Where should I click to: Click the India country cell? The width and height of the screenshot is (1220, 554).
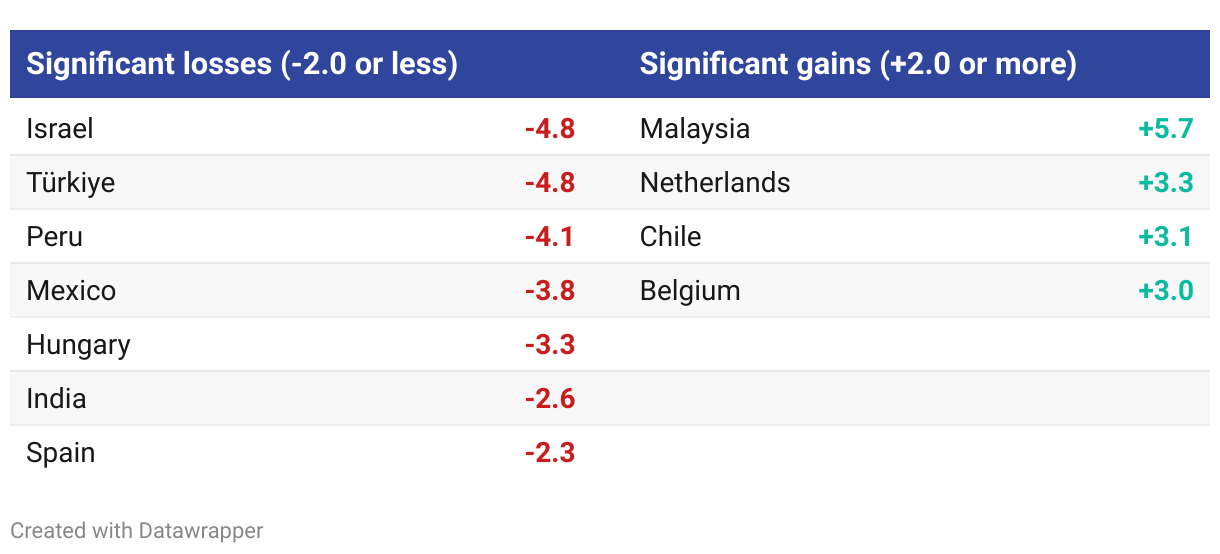pos(56,398)
